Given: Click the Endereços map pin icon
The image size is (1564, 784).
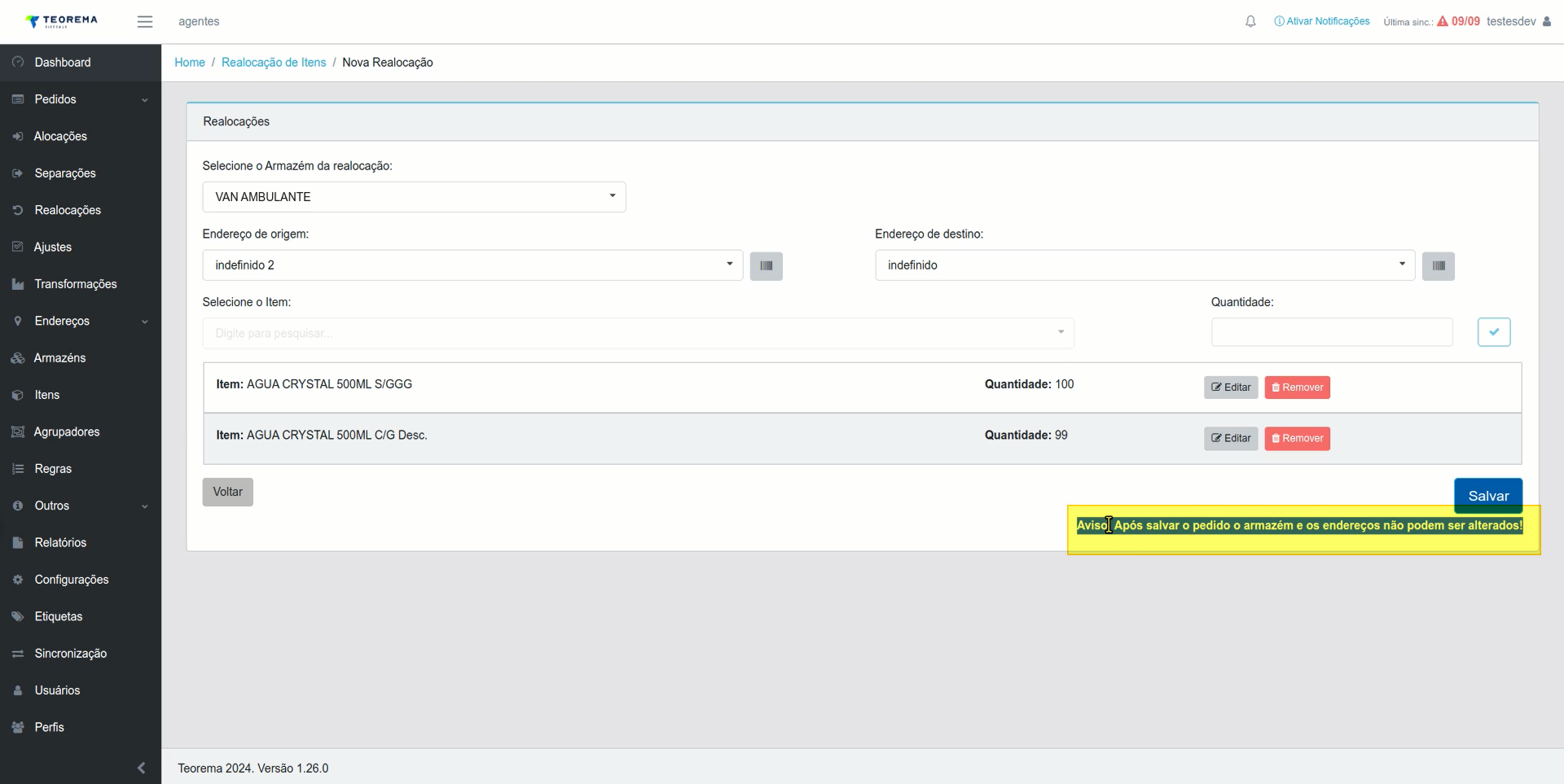Looking at the screenshot, I should point(18,321).
